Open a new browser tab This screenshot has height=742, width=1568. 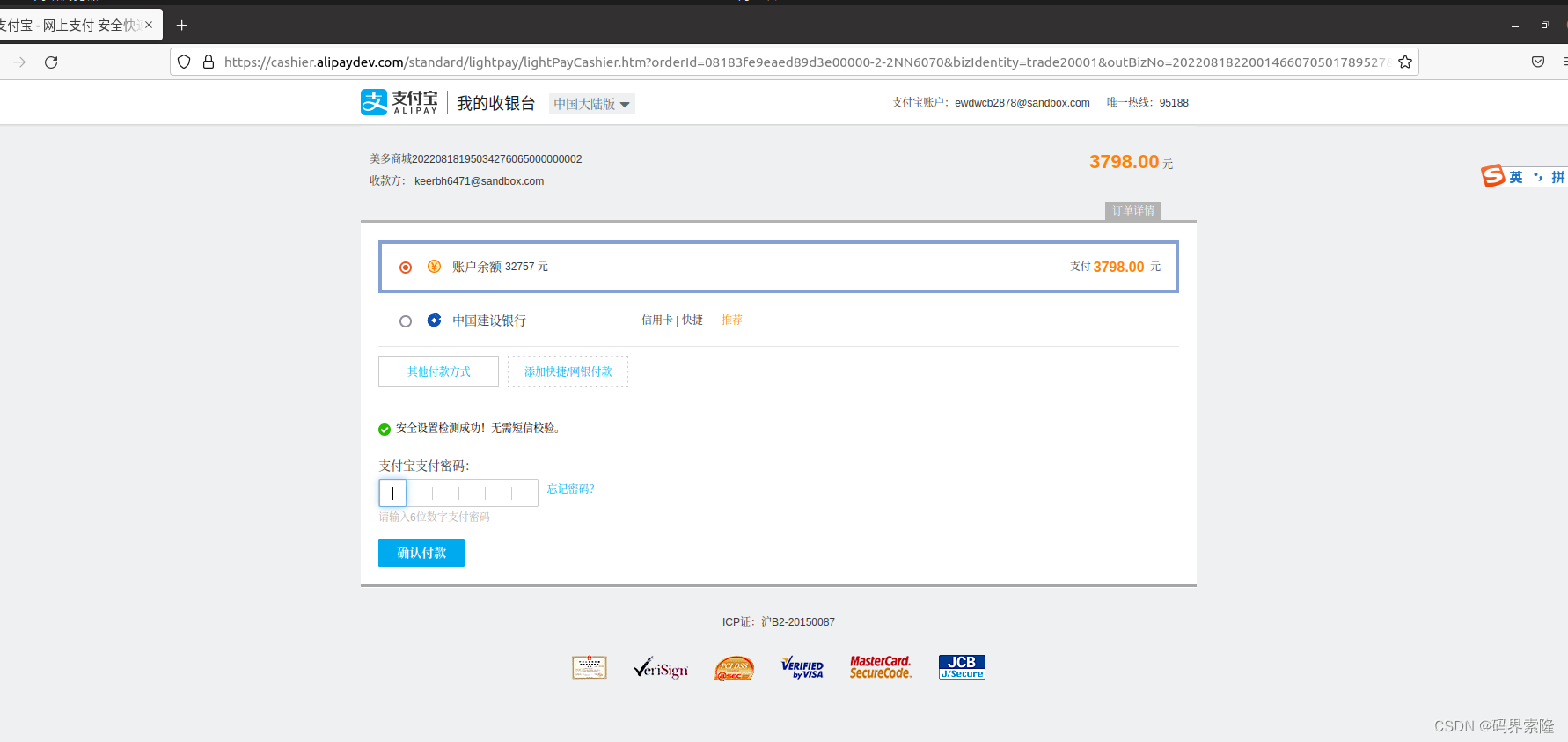(182, 26)
